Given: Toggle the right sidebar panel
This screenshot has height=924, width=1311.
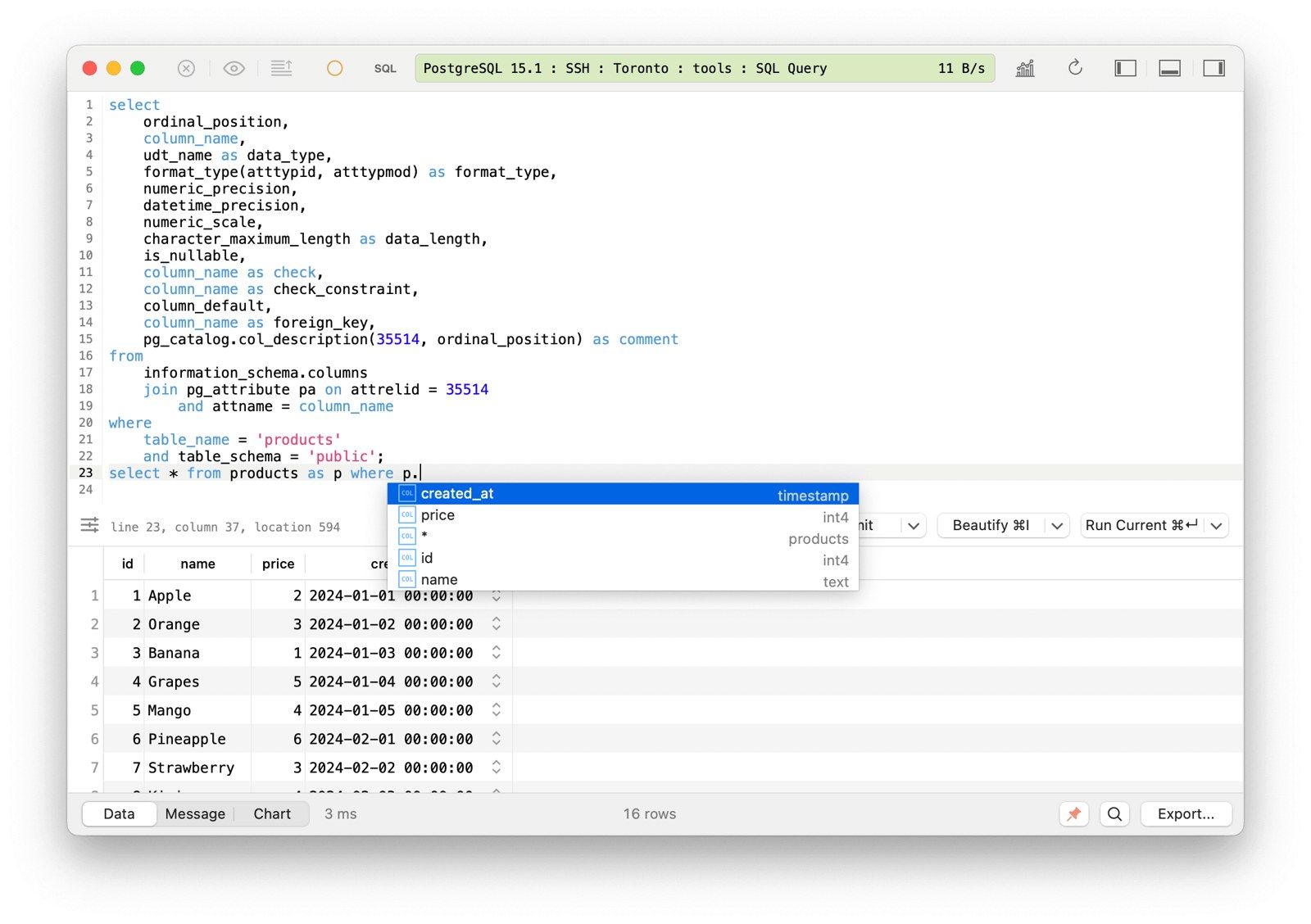Looking at the screenshot, I should coord(1213,69).
